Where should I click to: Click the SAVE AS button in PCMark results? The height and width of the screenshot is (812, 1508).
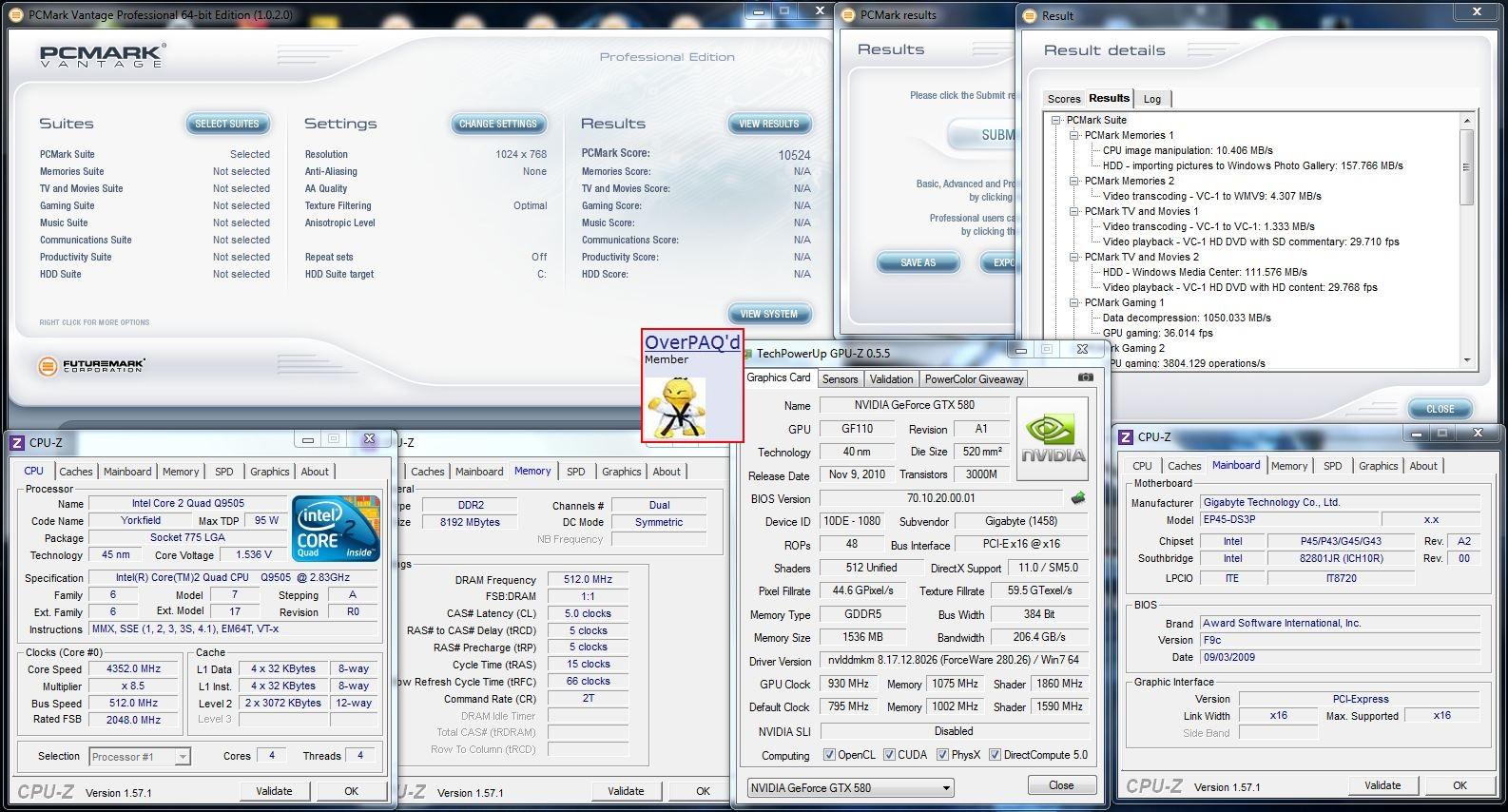coord(918,262)
